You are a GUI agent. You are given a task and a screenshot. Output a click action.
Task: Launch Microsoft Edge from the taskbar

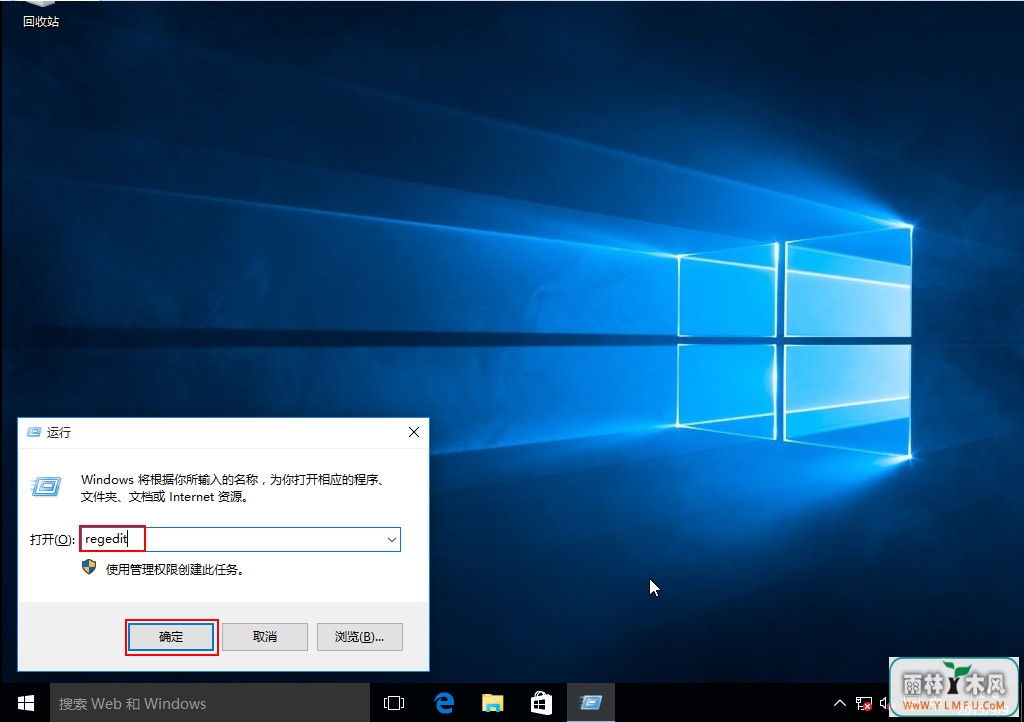(x=444, y=703)
